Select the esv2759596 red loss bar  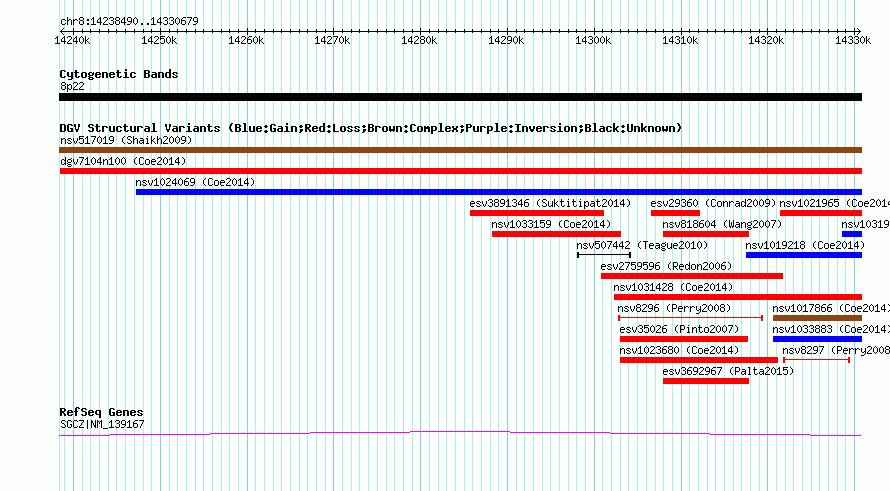click(692, 276)
